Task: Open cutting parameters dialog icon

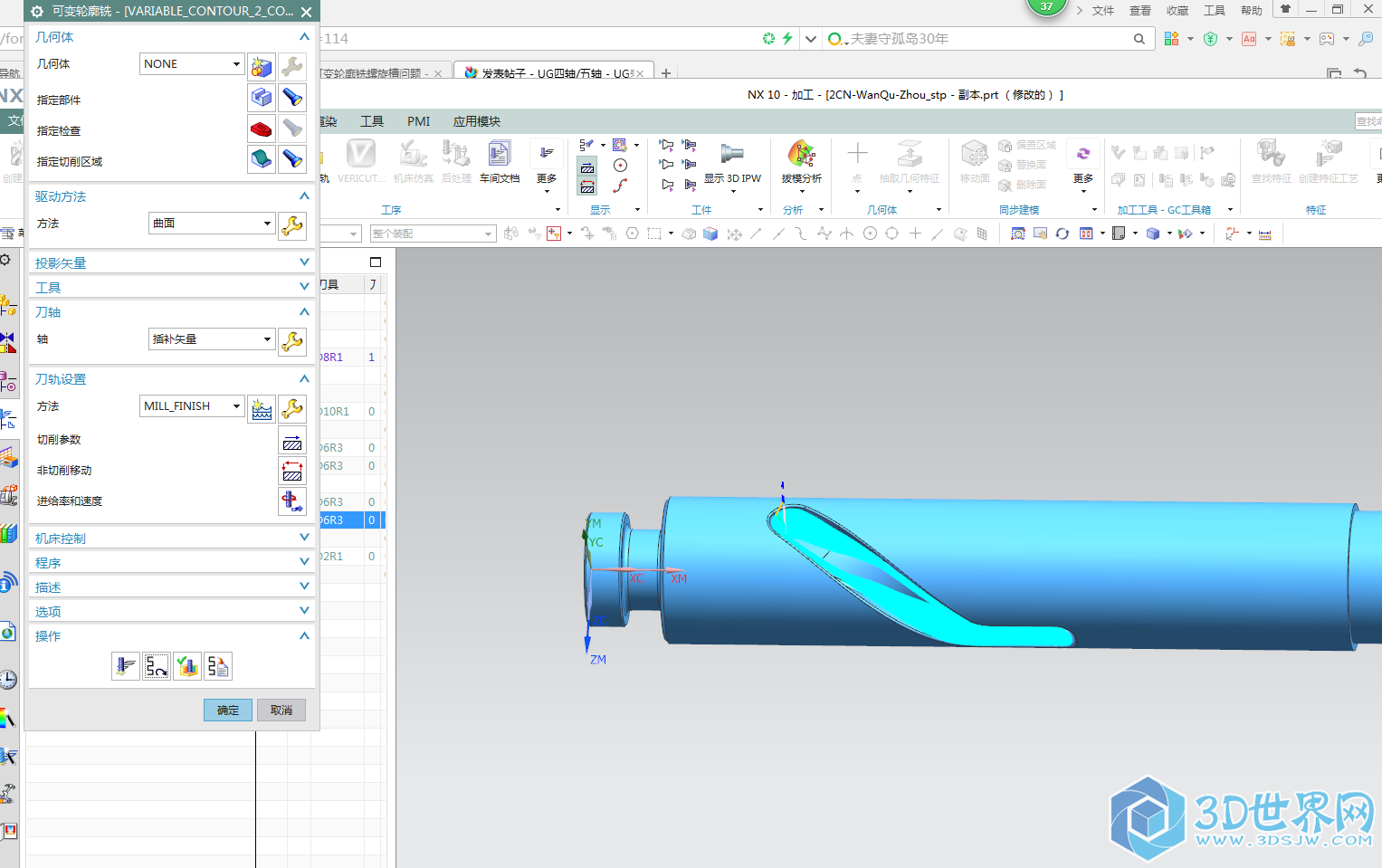Action: [x=292, y=442]
